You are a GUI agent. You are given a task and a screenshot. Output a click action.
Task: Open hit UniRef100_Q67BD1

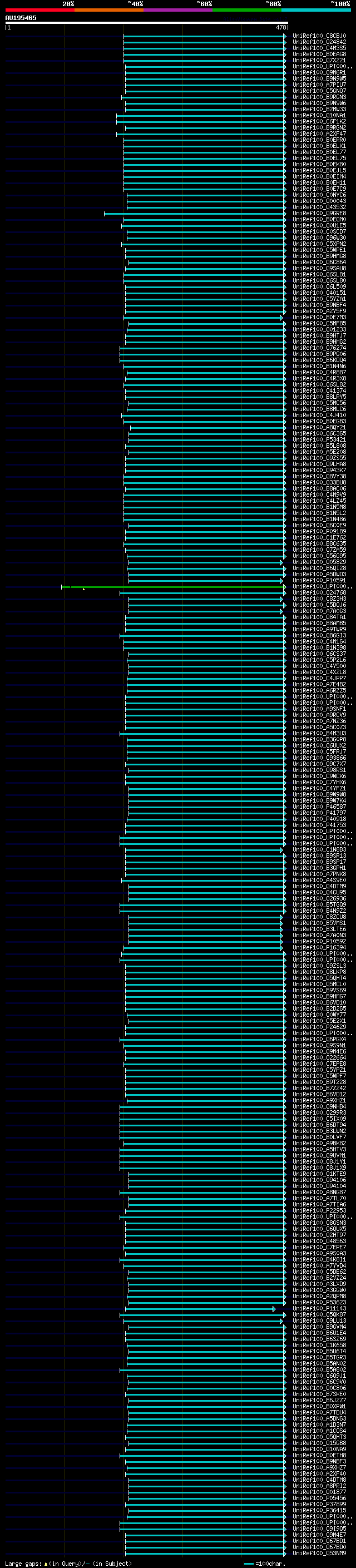(319, 1541)
